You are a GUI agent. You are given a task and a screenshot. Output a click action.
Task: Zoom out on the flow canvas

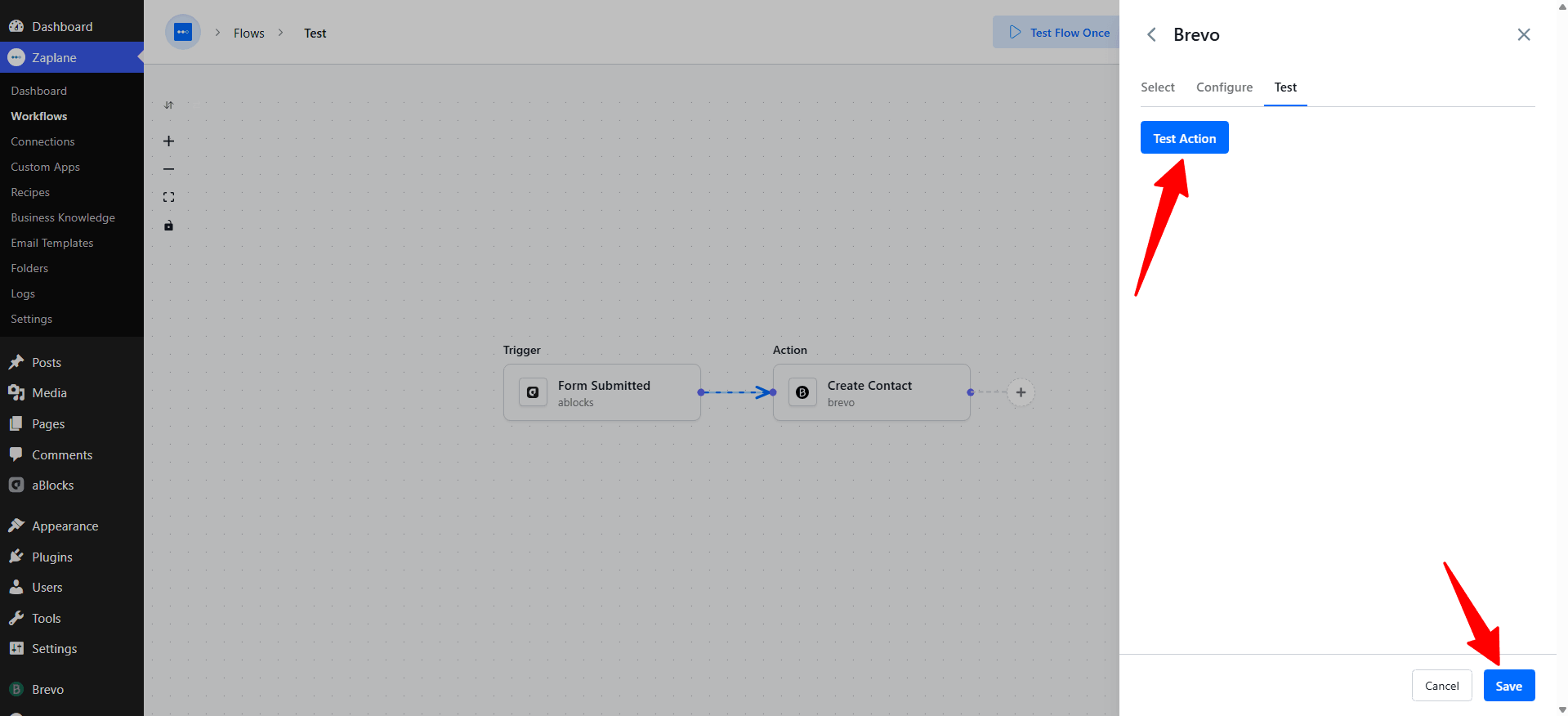pyautogui.click(x=168, y=169)
